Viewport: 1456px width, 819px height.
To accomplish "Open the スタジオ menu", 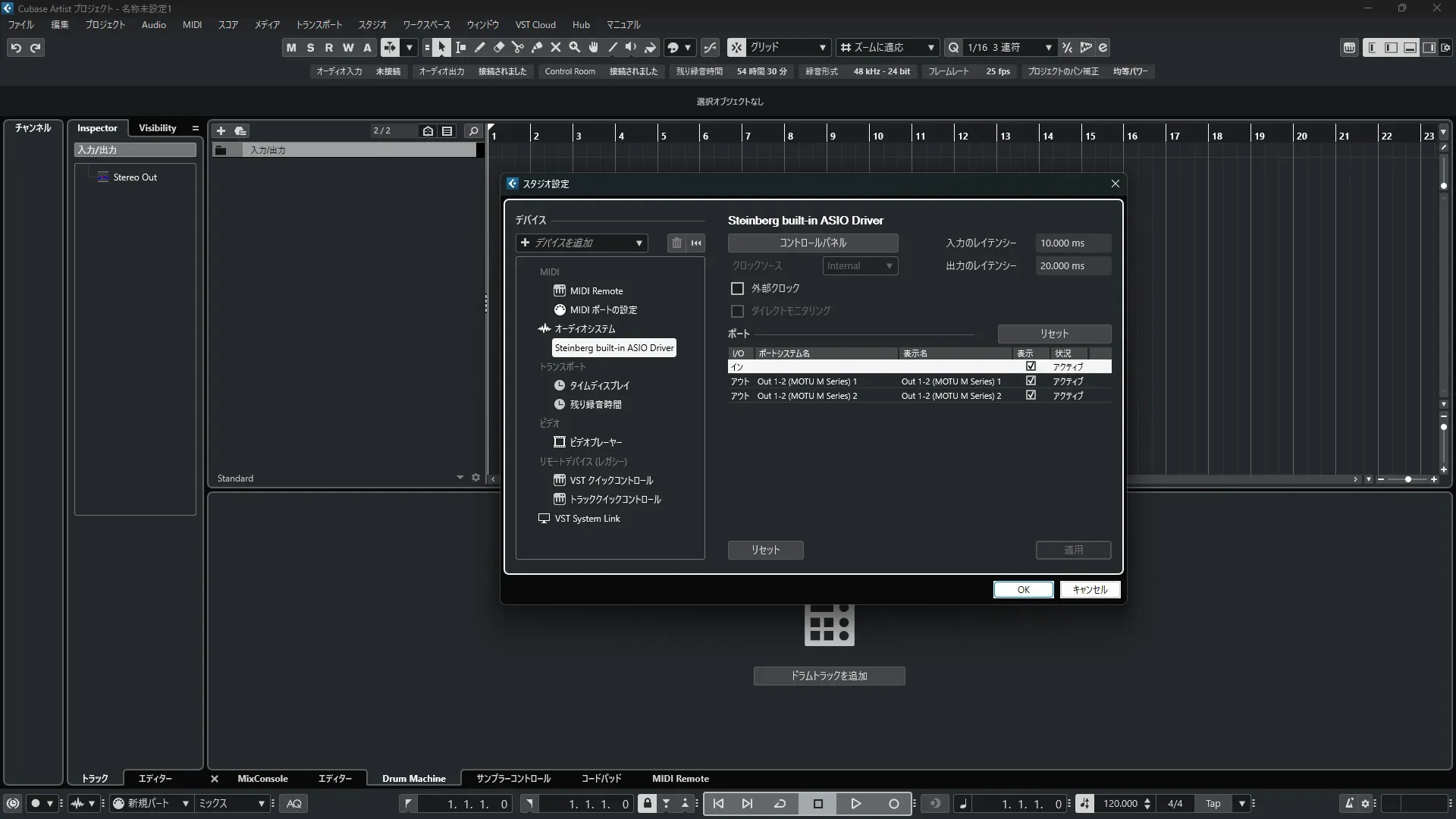I will 372,24.
